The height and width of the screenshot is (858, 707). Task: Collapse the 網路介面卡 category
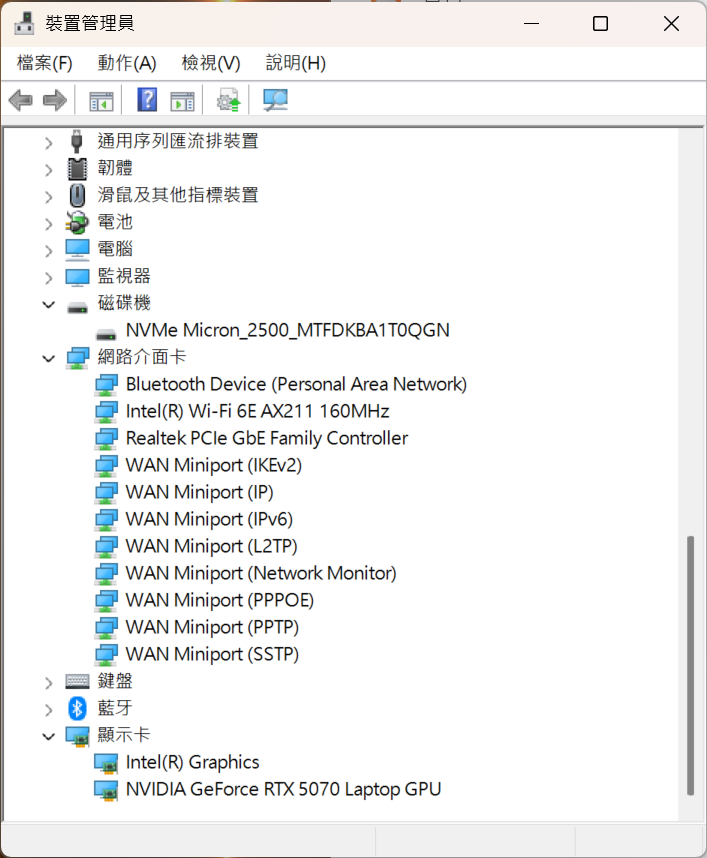click(x=49, y=359)
